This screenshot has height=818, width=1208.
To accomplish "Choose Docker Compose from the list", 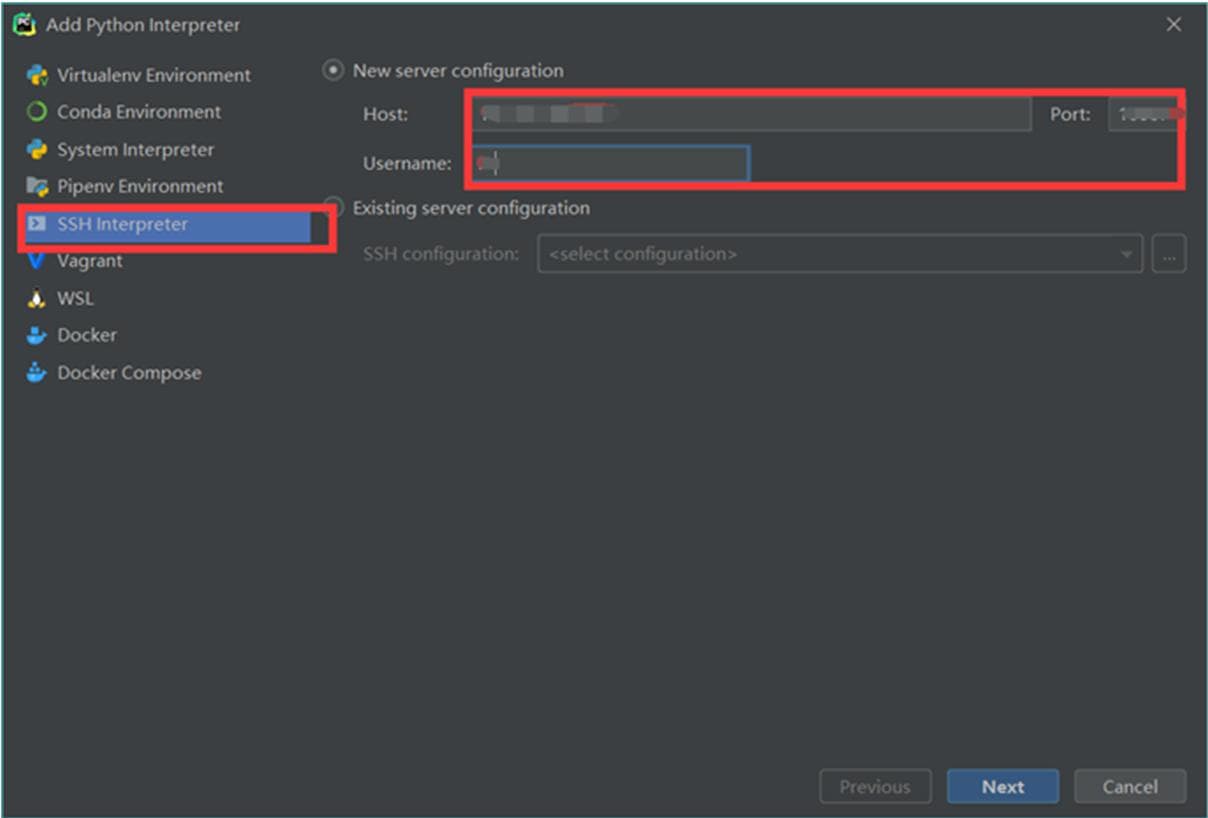I will 129,373.
